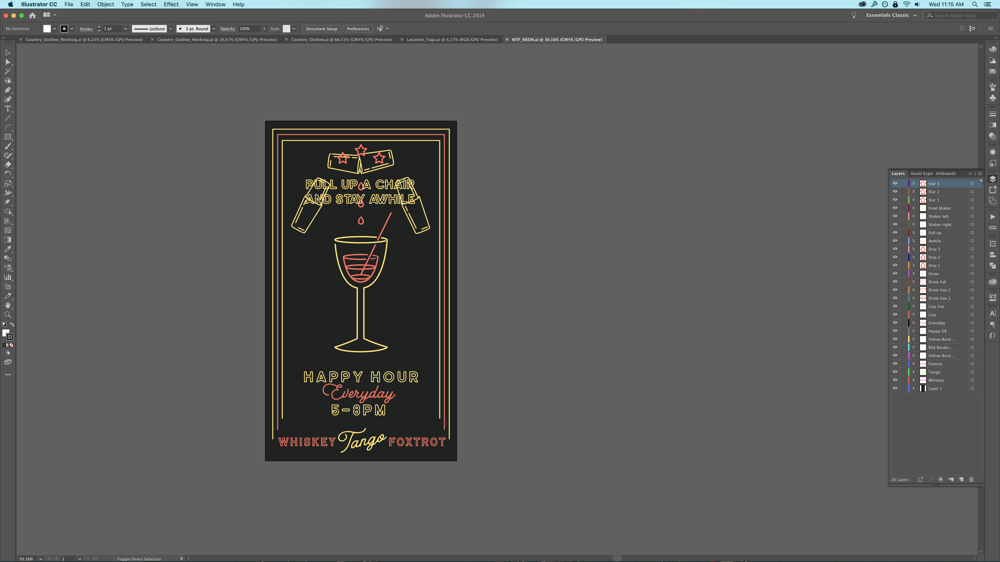Create new layer in Layers panel
The image size is (1000, 562).
[961, 480]
